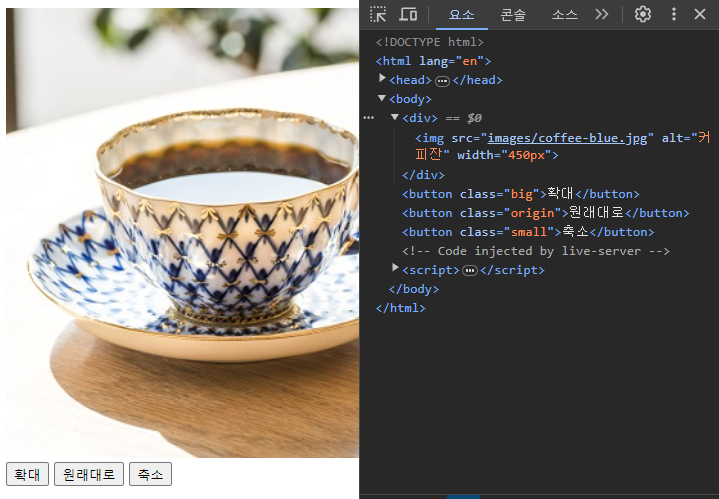Select the button class="small" node
Screen dimensions: 719x499
click(x=528, y=232)
